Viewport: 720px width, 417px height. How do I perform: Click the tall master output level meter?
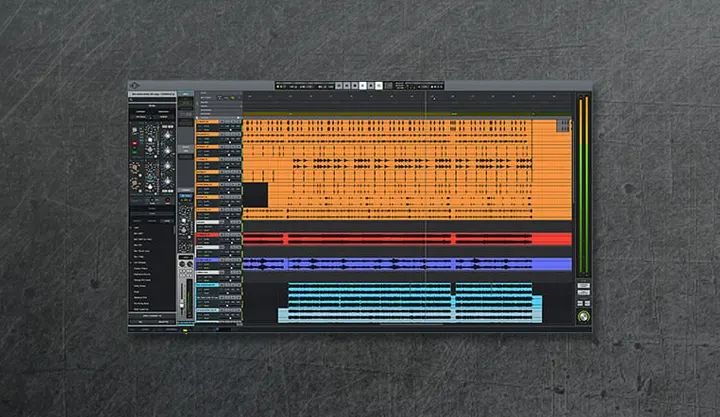584,186
